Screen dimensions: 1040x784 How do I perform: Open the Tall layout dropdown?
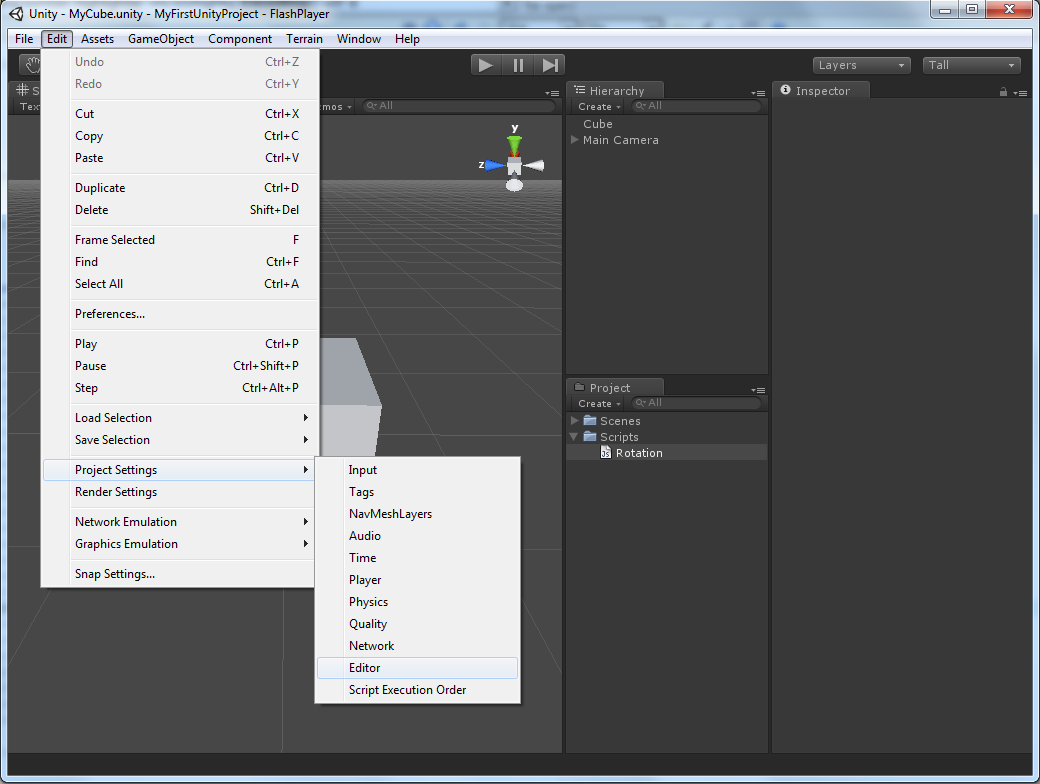point(971,65)
